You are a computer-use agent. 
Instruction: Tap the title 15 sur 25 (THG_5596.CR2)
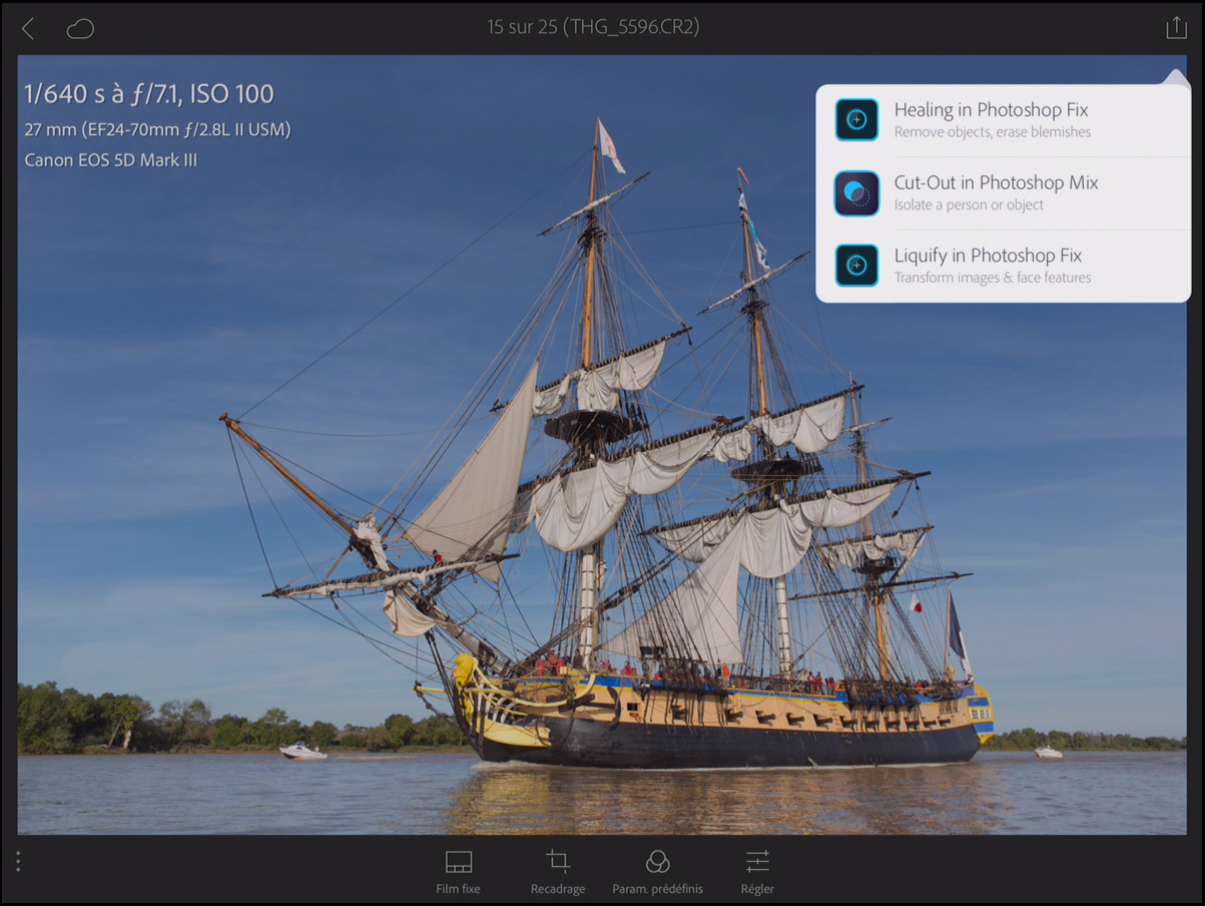pyautogui.click(x=593, y=27)
